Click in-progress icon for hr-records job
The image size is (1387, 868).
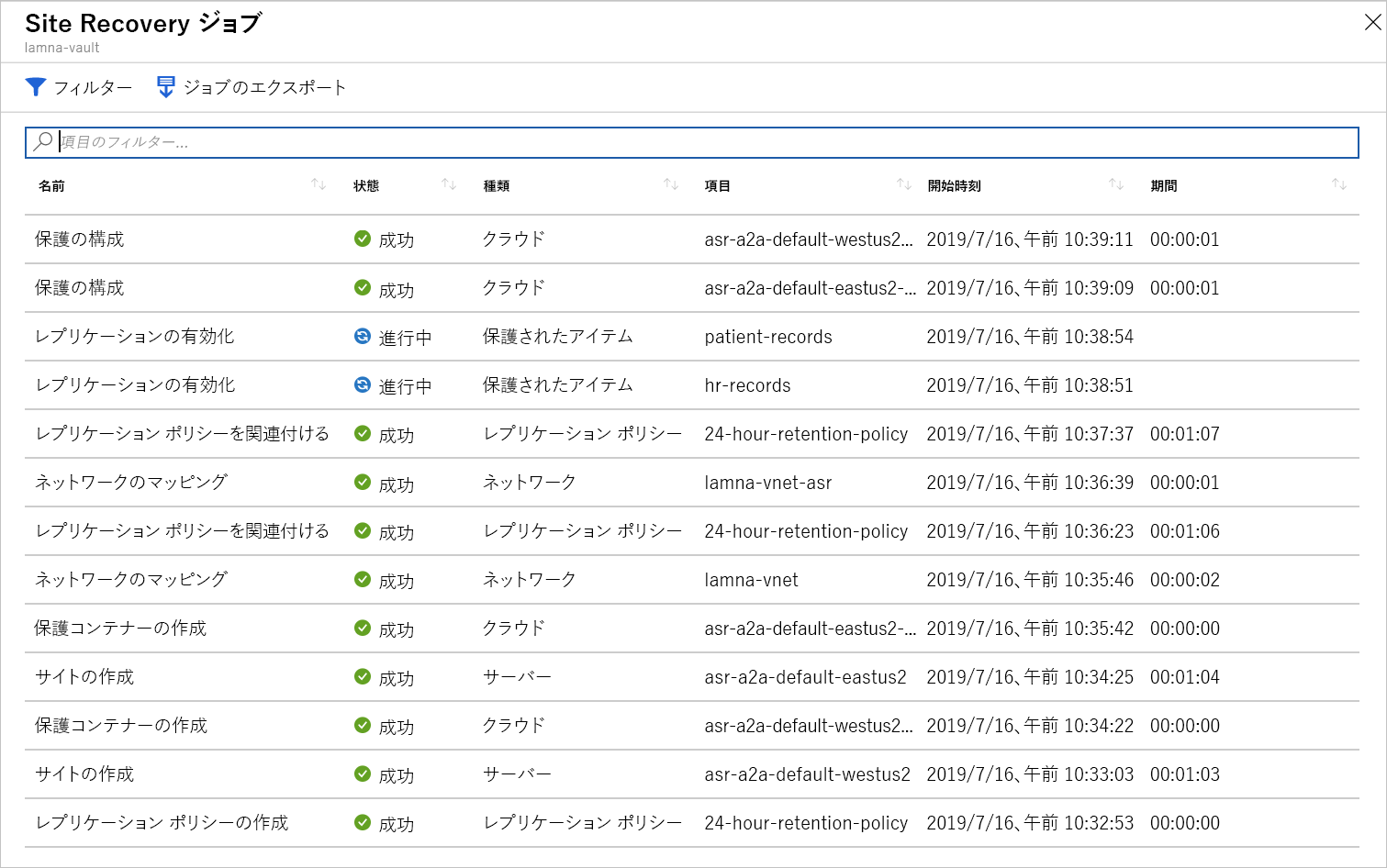tap(363, 384)
